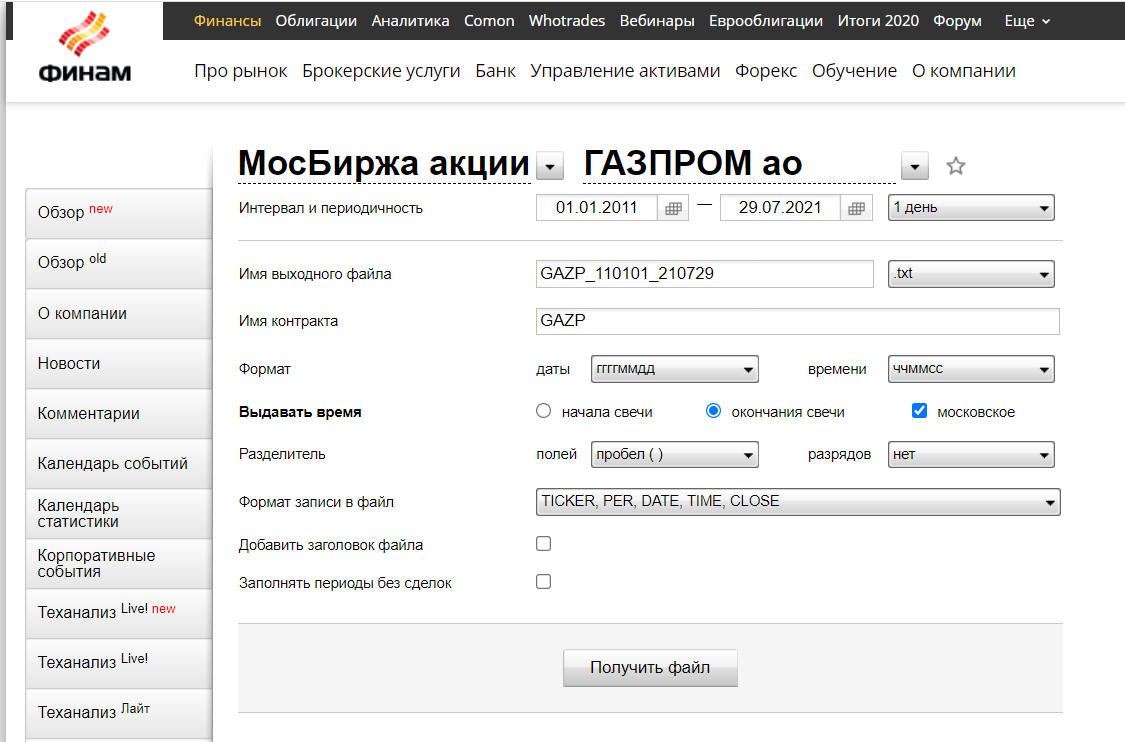The width and height of the screenshot is (1125, 742).
Task: Open the date format ггггммдд dropdown
Action: (x=674, y=369)
